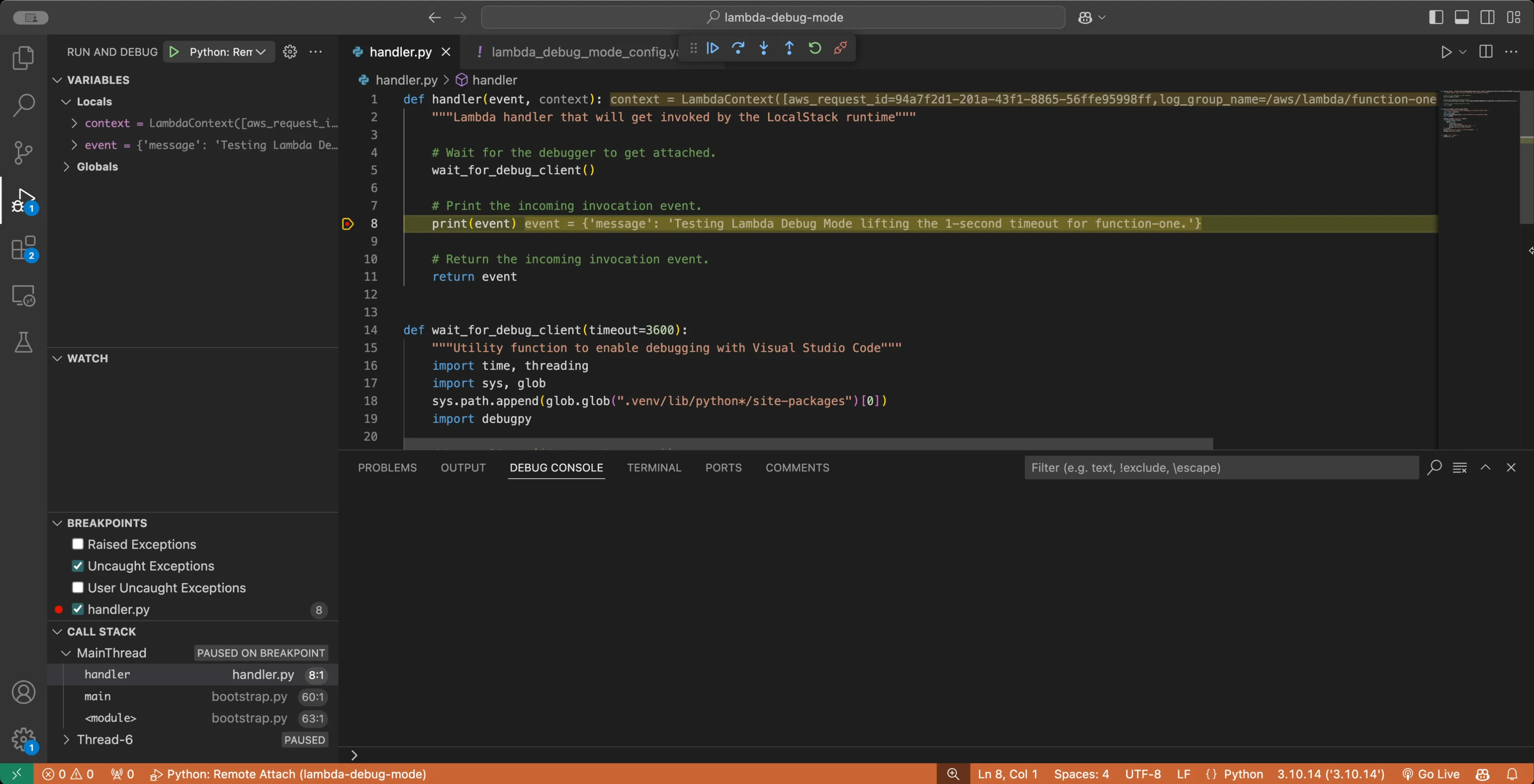Image resolution: width=1534 pixels, height=784 pixels.
Task: Switch to the Terminal tab
Action: [654, 468]
